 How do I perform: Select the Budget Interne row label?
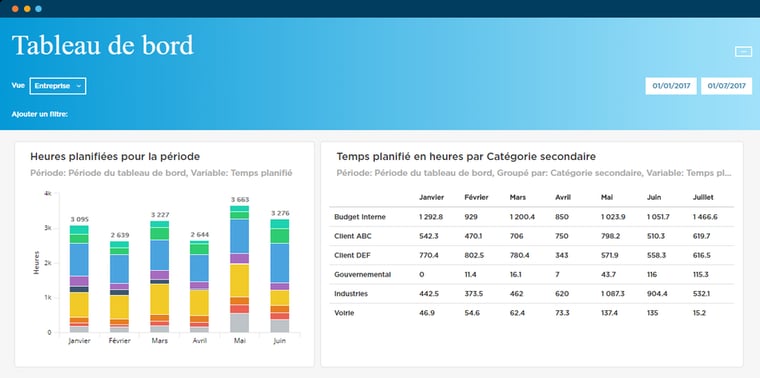(360, 217)
